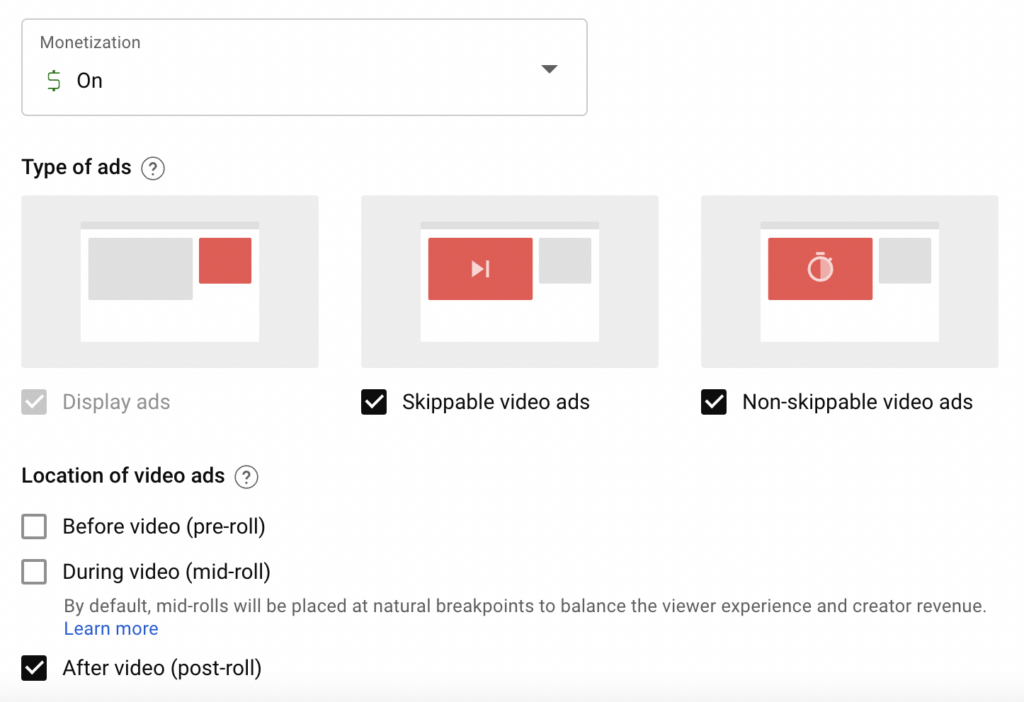1024x702 pixels.
Task: Open the Learn more link about mid-rolls
Action: pyautogui.click(x=111, y=628)
